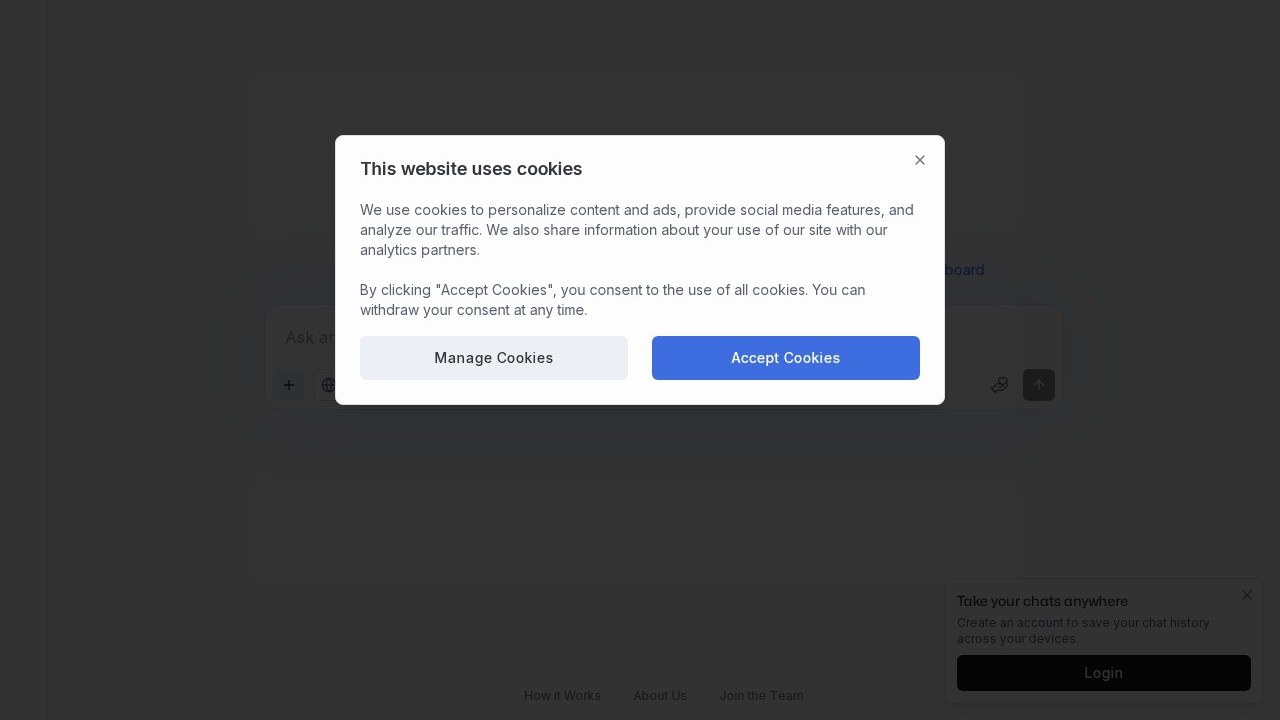The width and height of the screenshot is (1280, 720).
Task: Click the cookie personalization description paragraph
Action: click(636, 230)
